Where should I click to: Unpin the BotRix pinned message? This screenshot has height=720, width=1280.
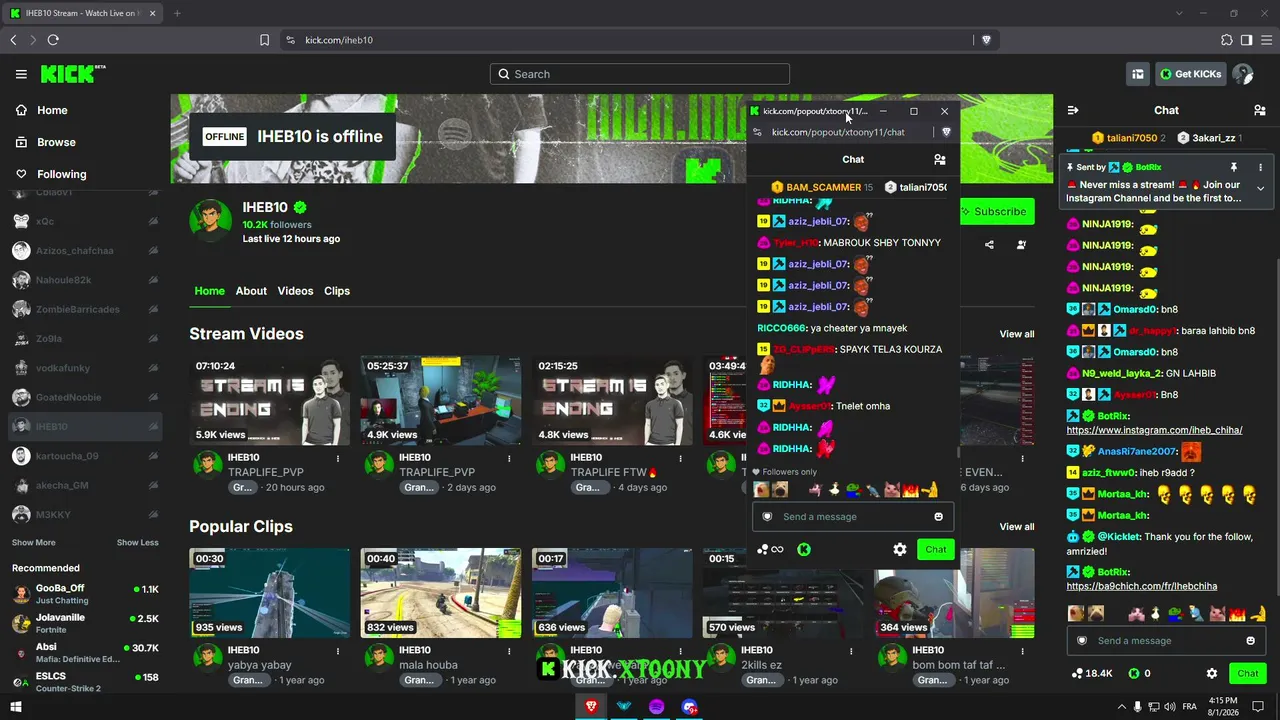click(x=1233, y=167)
